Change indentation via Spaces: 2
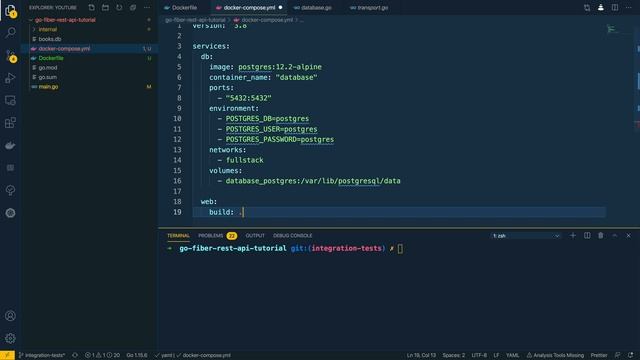This screenshot has width=640, height=360. 453,355
